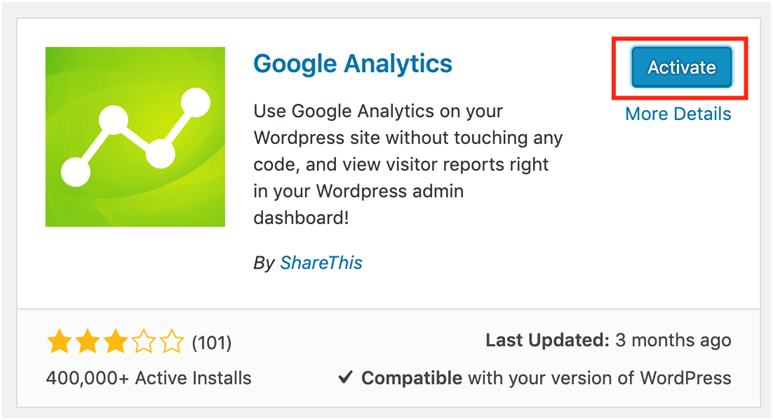Click the top-right white node in plugin logo

(197, 100)
